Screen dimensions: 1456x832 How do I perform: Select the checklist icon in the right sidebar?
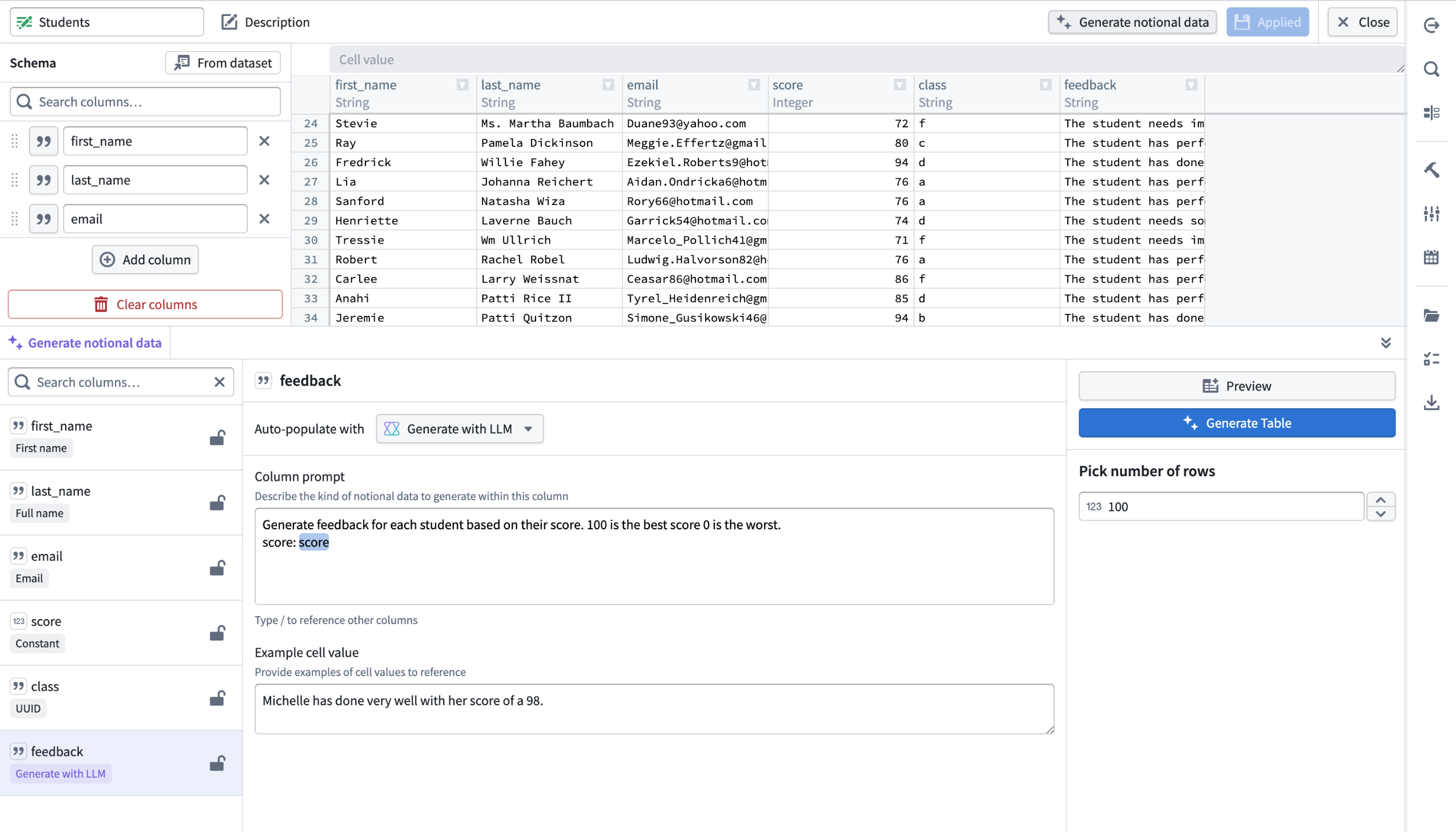click(x=1432, y=358)
